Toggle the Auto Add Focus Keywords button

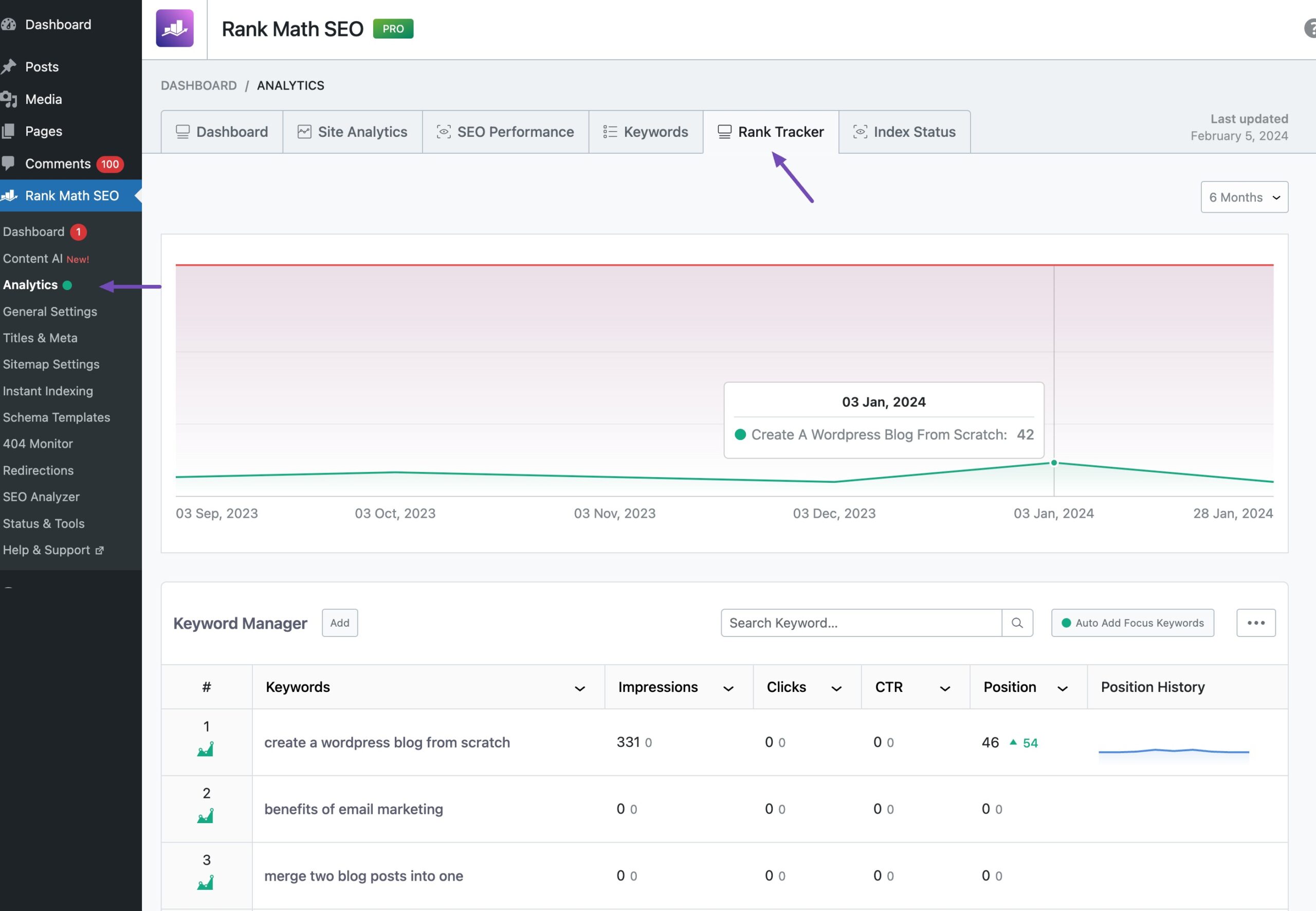1133,622
